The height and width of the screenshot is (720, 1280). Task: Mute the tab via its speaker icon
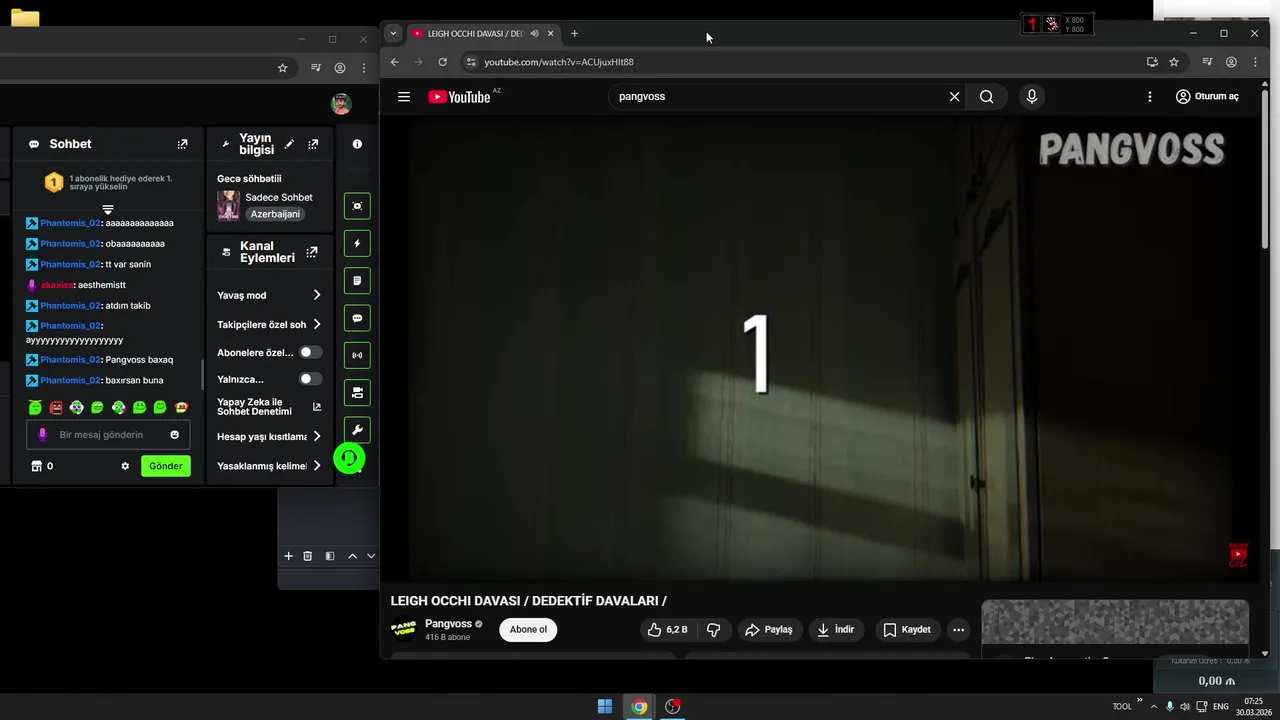tap(534, 33)
